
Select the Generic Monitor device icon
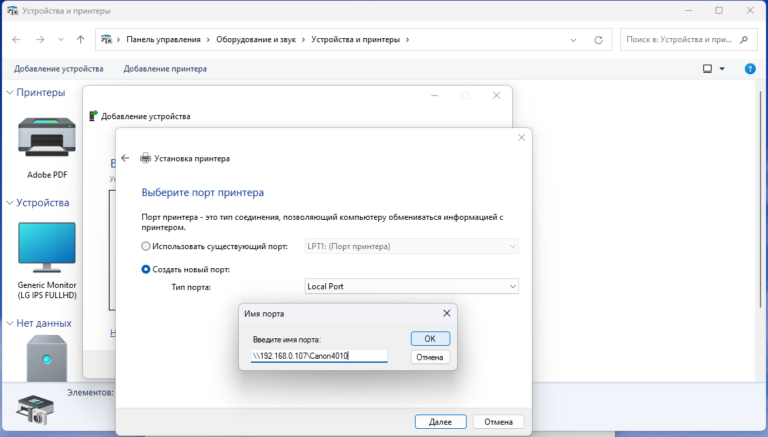pyautogui.click(x=46, y=250)
